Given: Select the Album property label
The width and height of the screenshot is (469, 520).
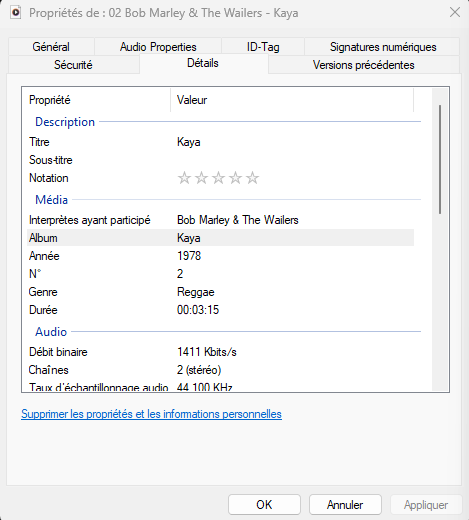Looking at the screenshot, I should 43,238.
